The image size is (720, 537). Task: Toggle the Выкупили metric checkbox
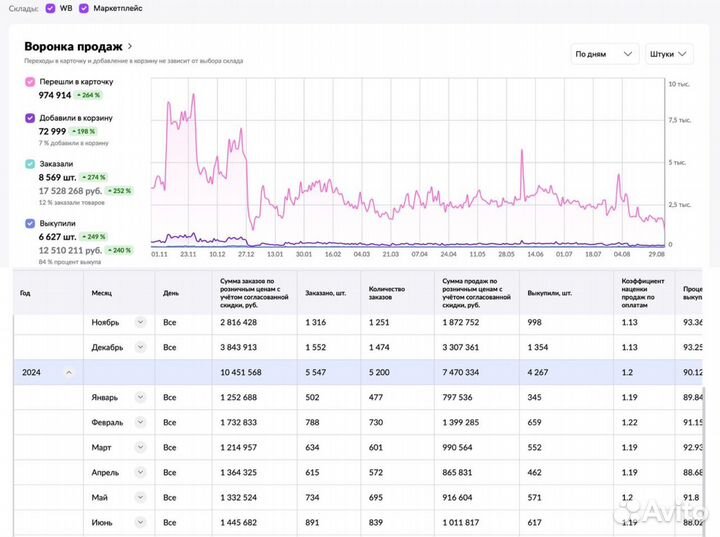point(30,224)
